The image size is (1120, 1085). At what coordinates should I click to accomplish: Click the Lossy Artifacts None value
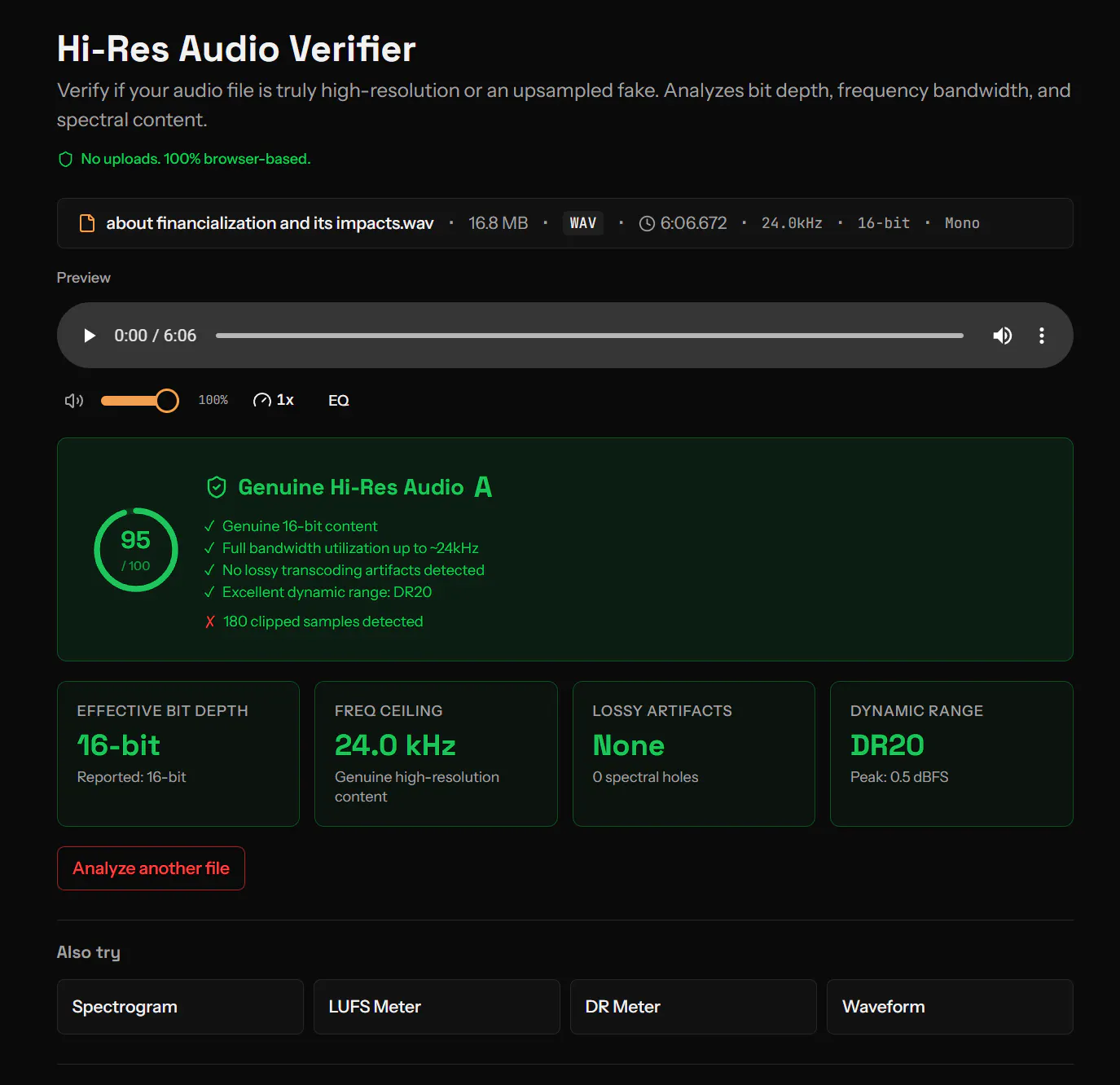point(629,745)
